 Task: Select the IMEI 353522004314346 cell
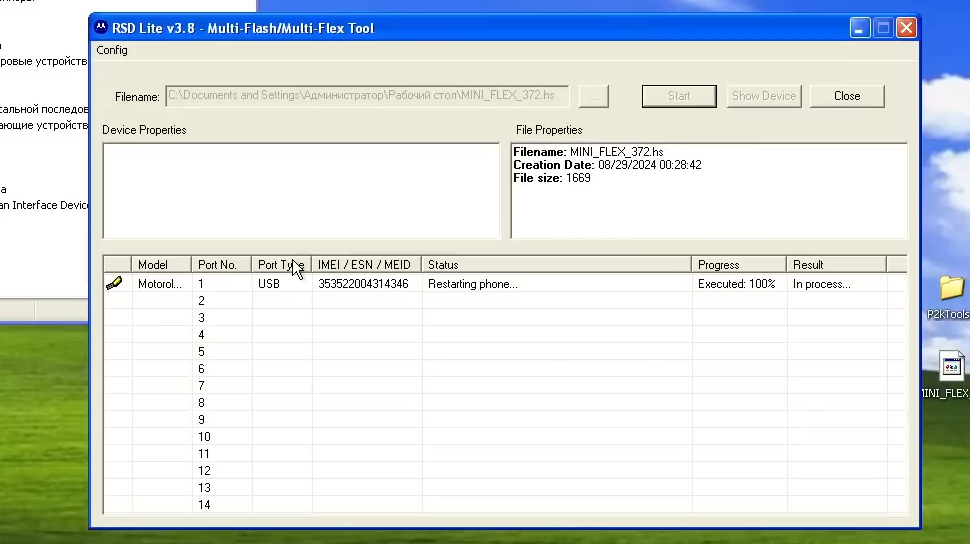pyautogui.click(x=363, y=284)
